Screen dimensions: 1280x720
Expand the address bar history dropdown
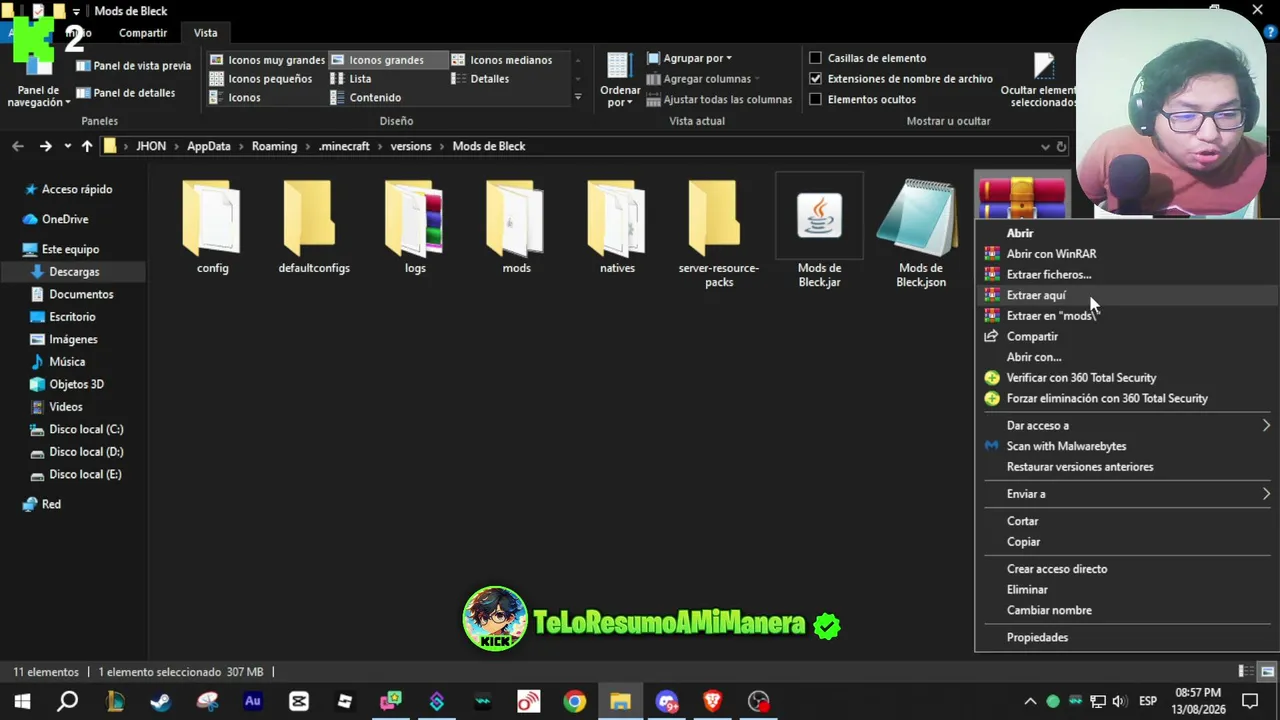coord(1045,146)
